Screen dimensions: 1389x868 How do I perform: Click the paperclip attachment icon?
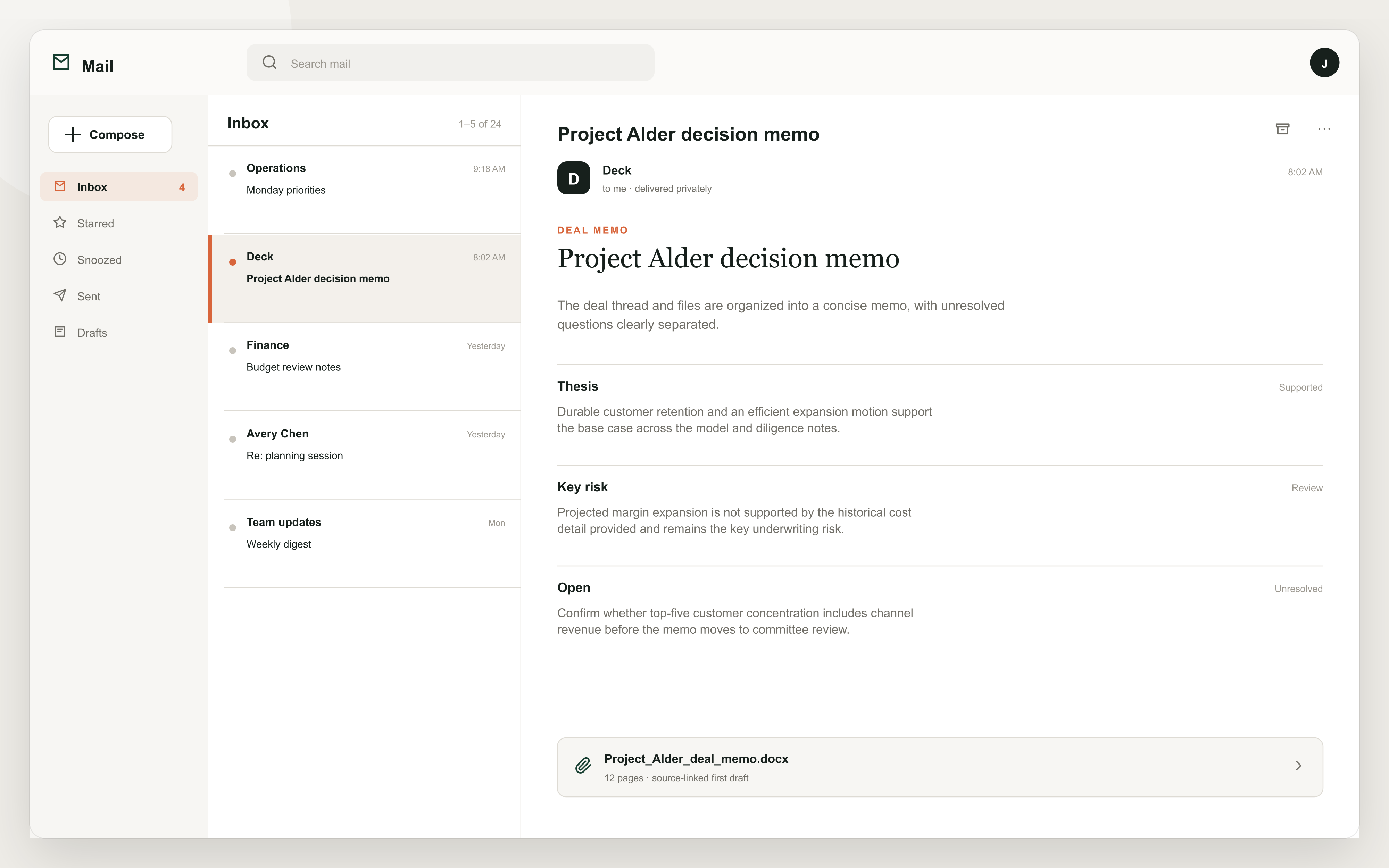[583, 766]
